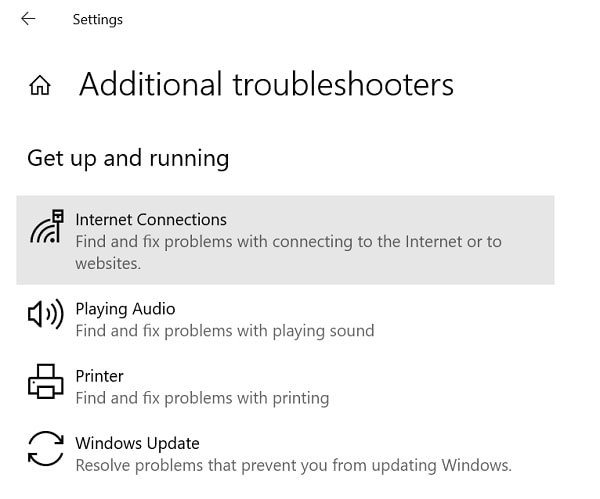Image resolution: width=600 pixels, height=499 pixels.
Task: Select the Internet Connections troubleshooter title
Action: (x=151, y=220)
